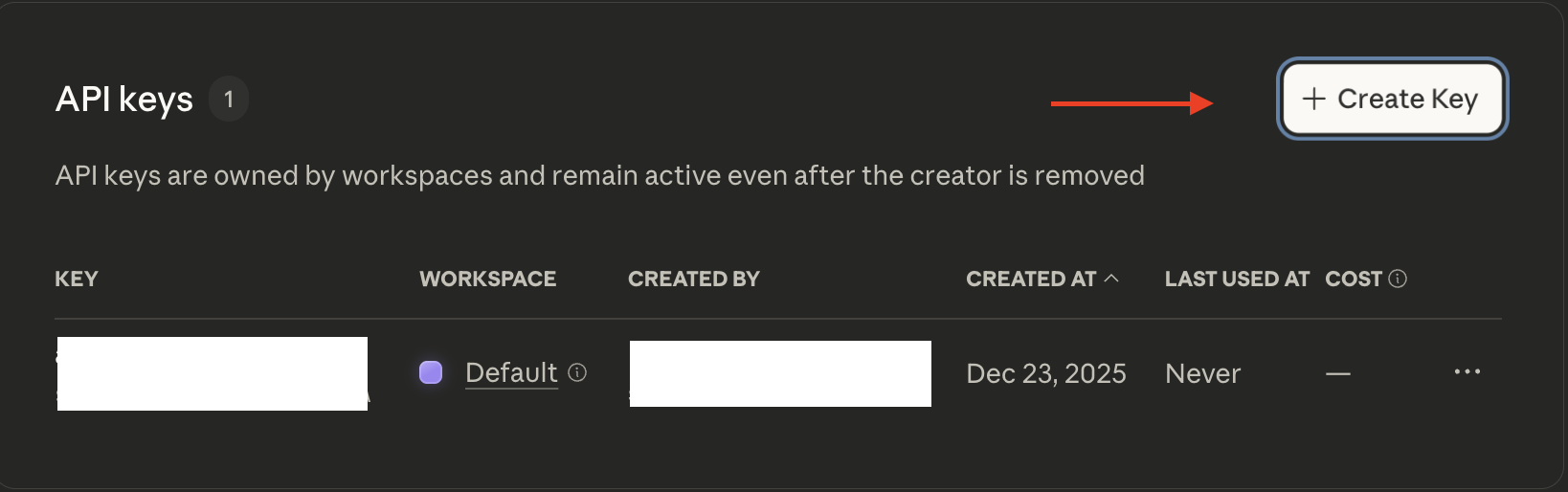Click the CREATED BY column header
Image resolution: width=1568 pixels, height=492 pixels.
pyautogui.click(x=693, y=279)
